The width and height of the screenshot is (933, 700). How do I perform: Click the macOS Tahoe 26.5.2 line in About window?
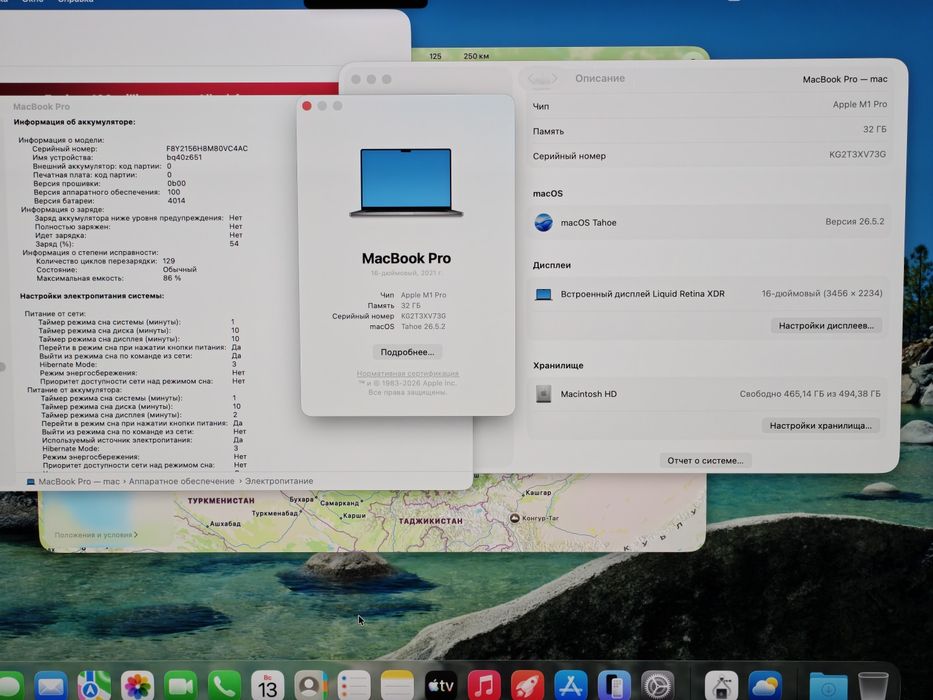coord(408,327)
